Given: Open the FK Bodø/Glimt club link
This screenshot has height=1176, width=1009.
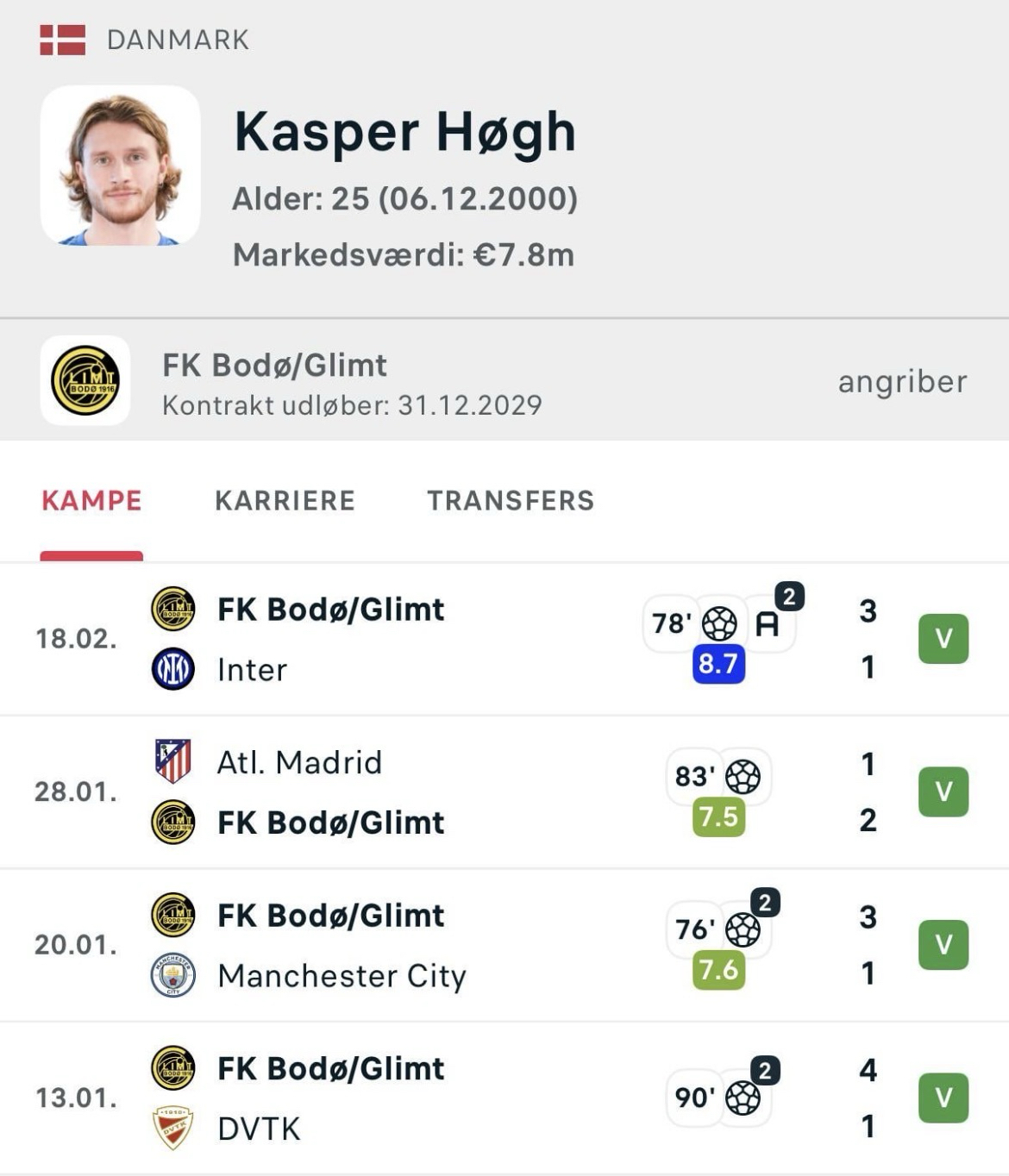Looking at the screenshot, I should coord(274,366).
